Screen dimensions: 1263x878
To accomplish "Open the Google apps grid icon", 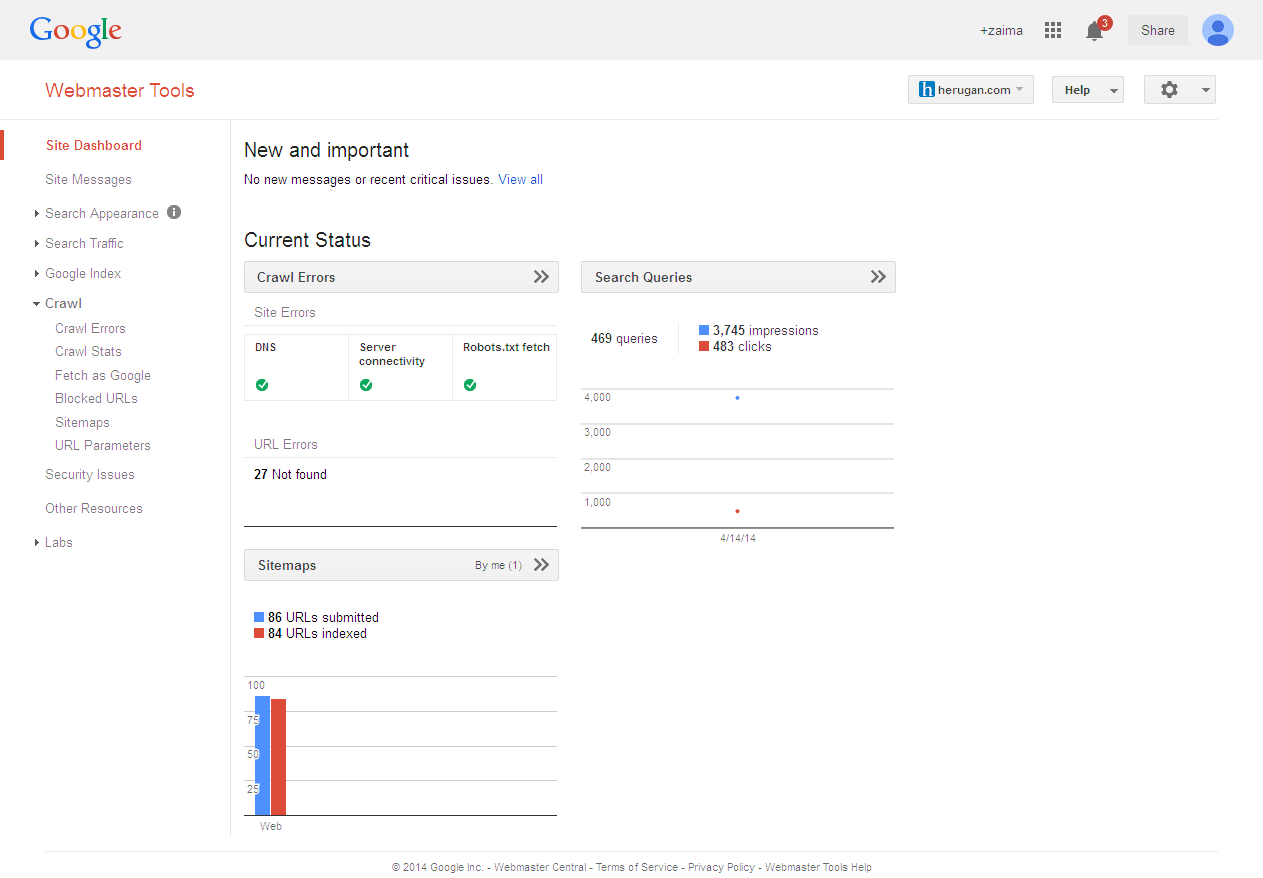I will (1052, 30).
